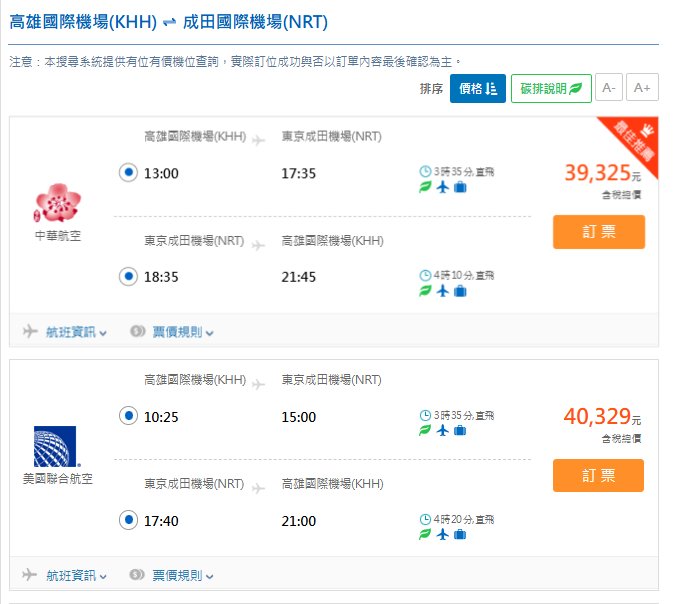Click the swap arrows icon in route title

(x=168, y=21)
